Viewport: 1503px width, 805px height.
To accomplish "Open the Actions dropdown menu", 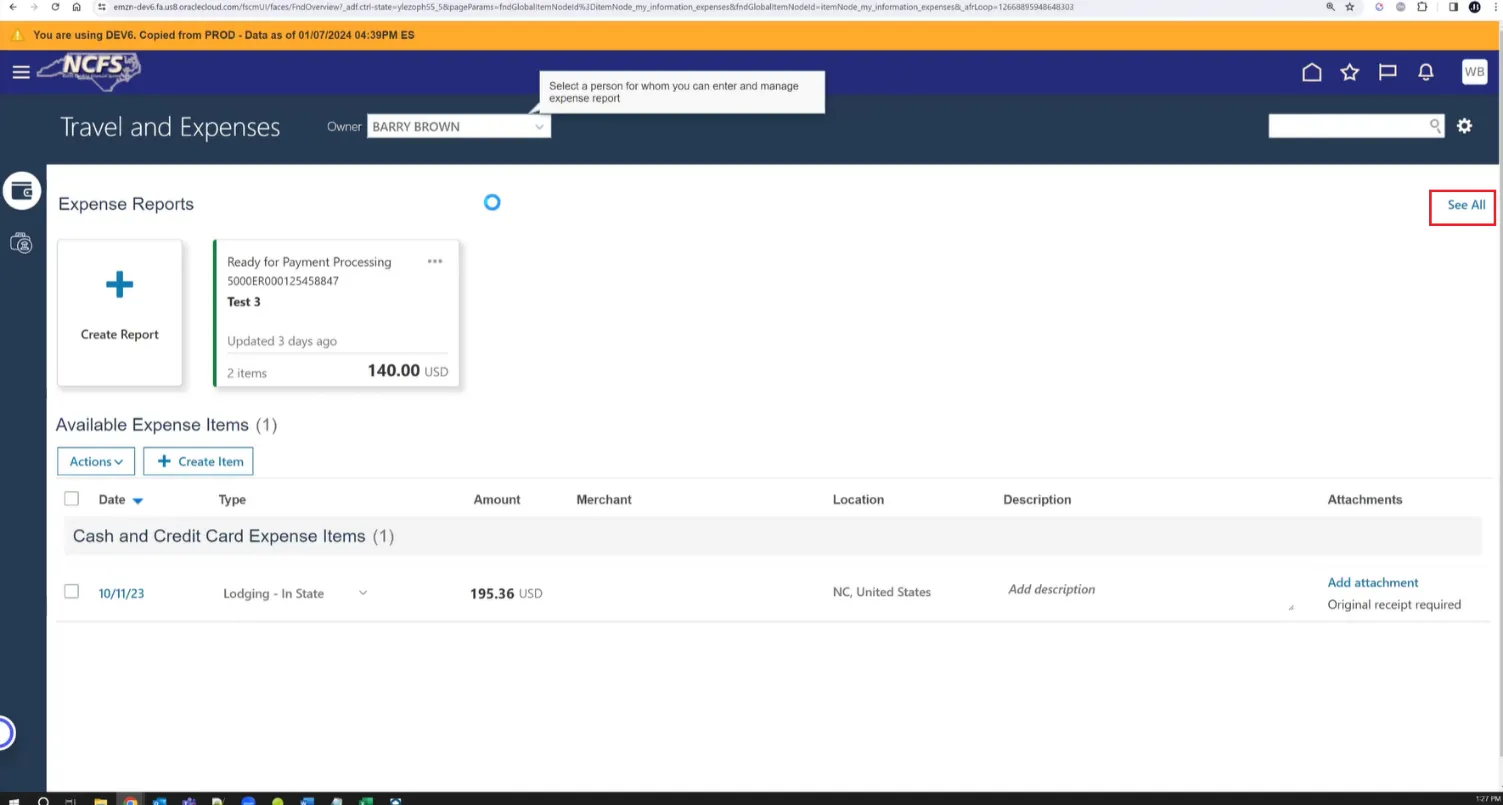I will point(96,461).
